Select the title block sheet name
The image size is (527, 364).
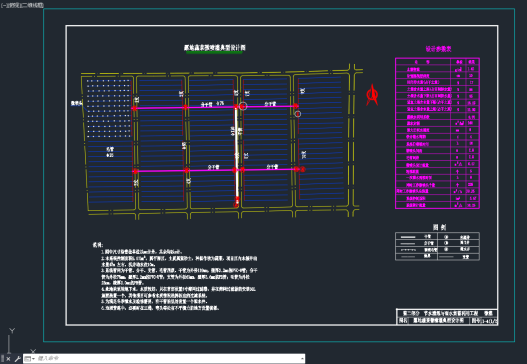click(x=438, y=320)
